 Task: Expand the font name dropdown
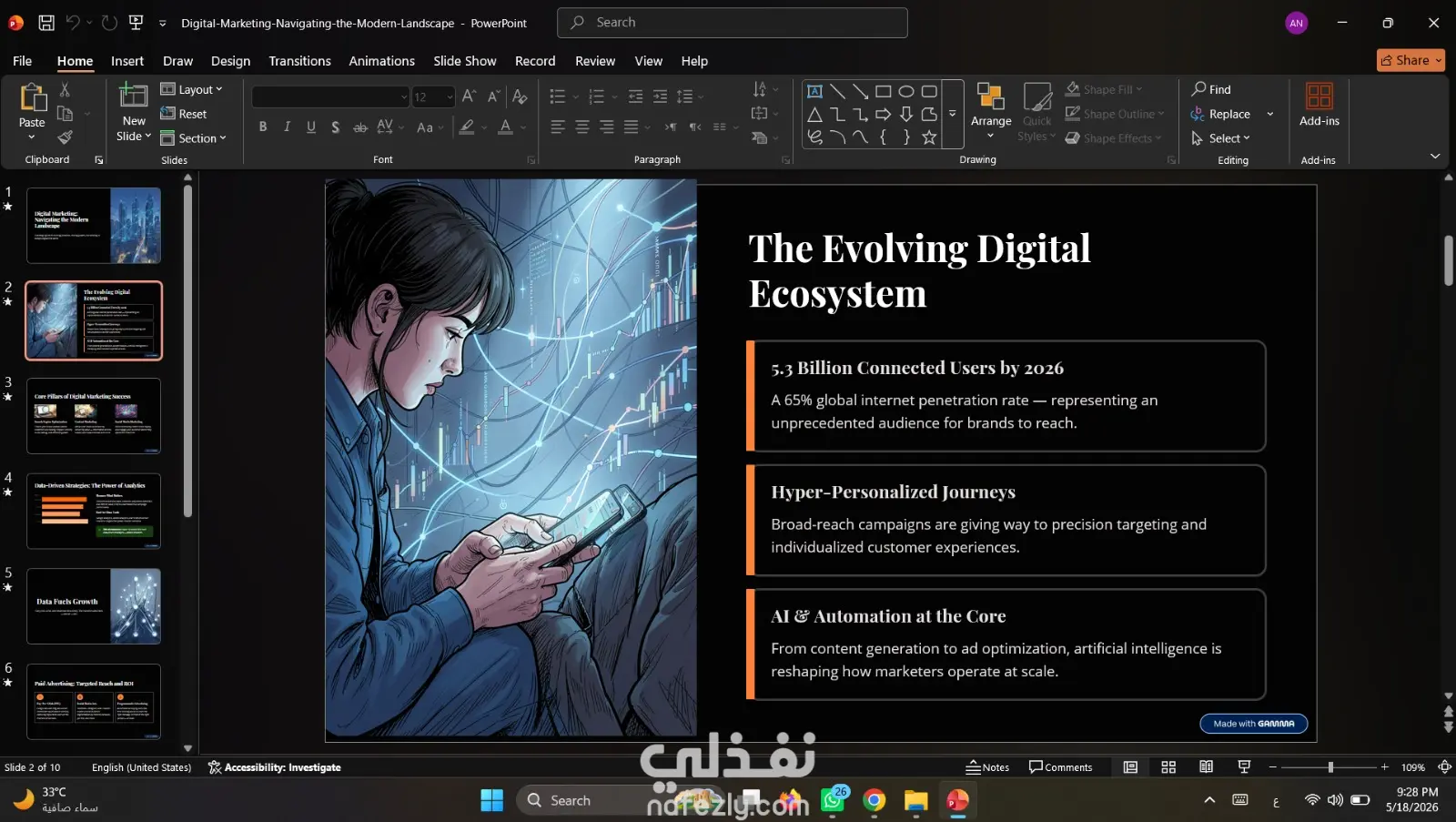[404, 96]
